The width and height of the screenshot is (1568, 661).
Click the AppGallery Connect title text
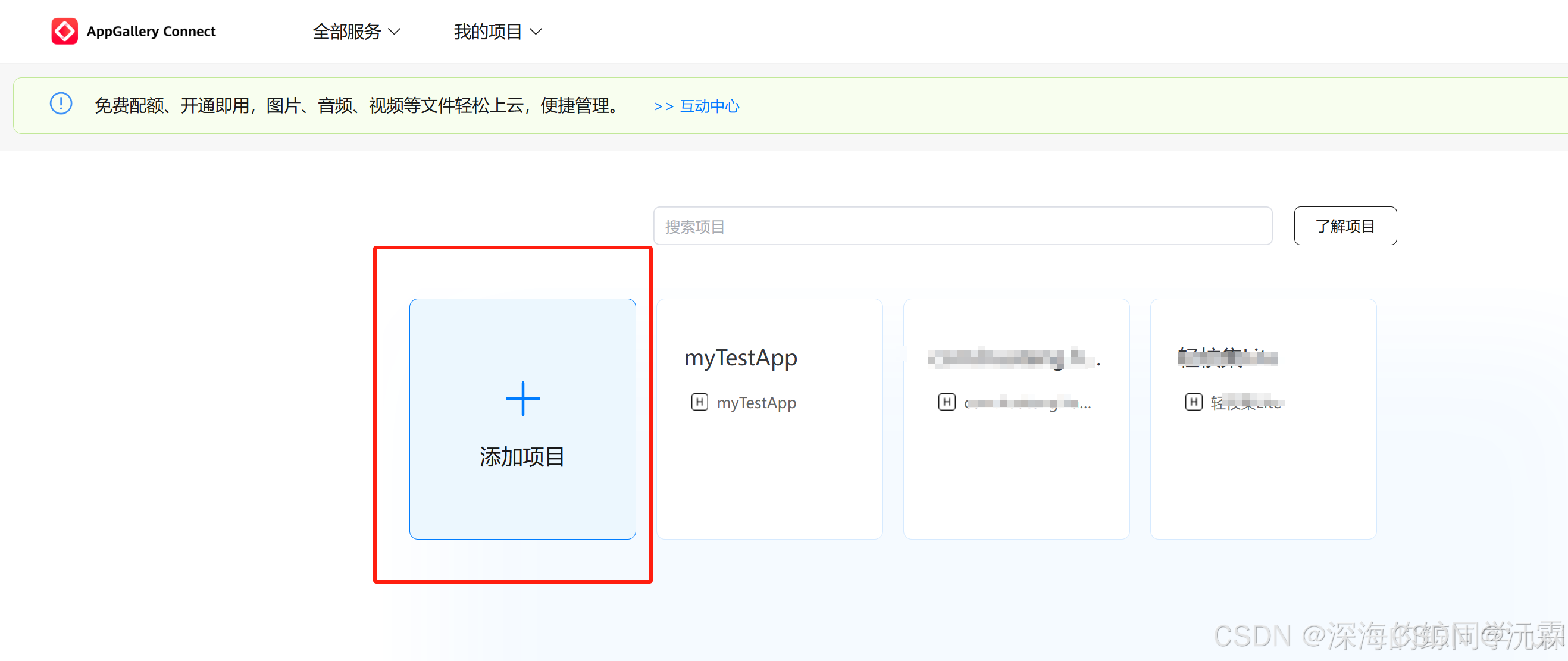point(151,32)
